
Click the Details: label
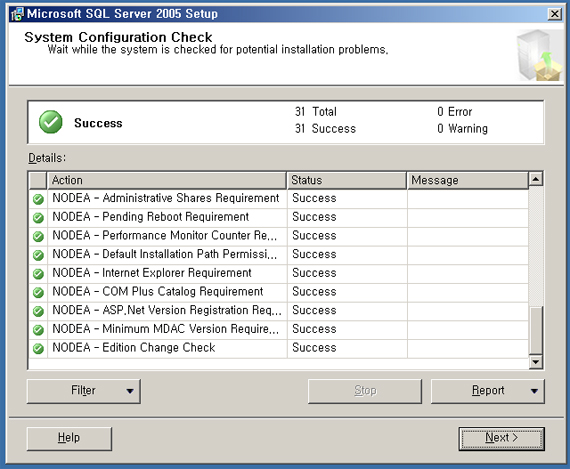tap(47, 158)
